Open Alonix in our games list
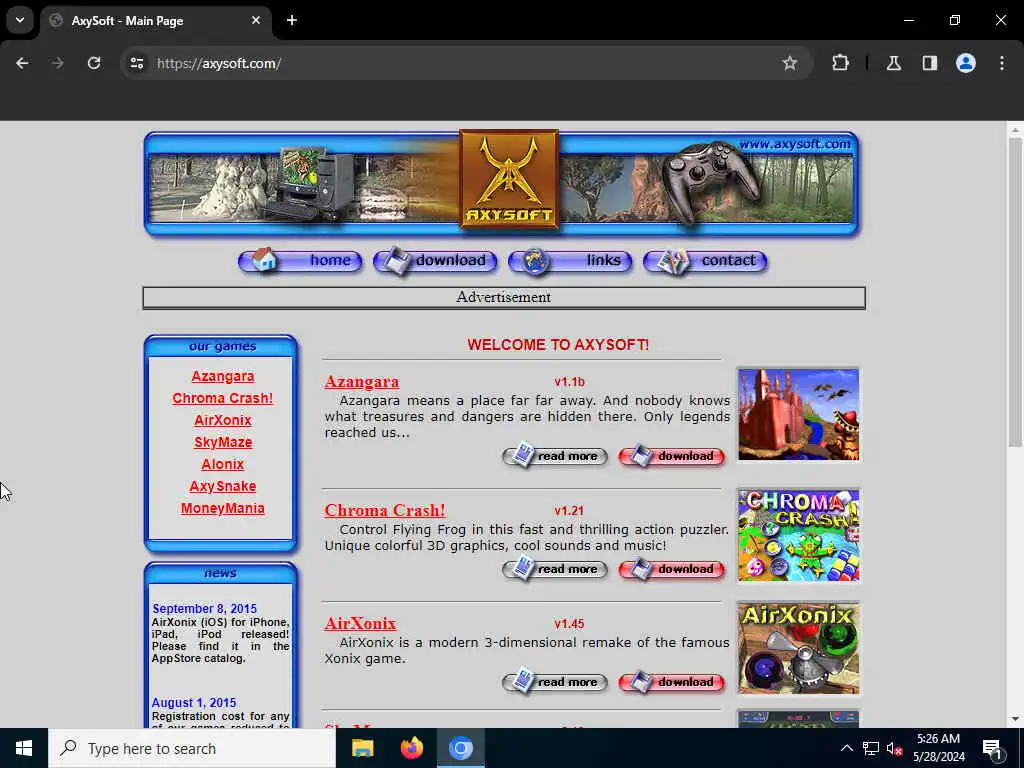This screenshot has height=768, width=1024. coord(223,464)
